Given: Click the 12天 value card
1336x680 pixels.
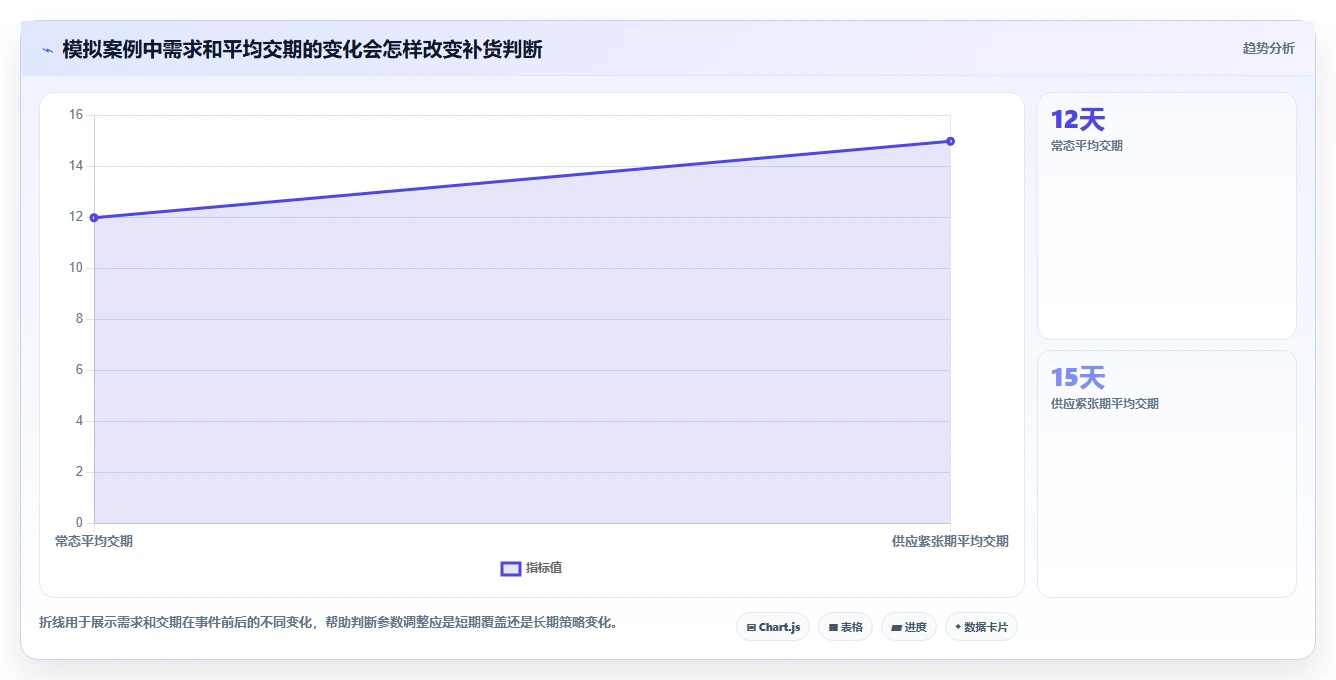Looking at the screenshot, I should (1166, 216).
